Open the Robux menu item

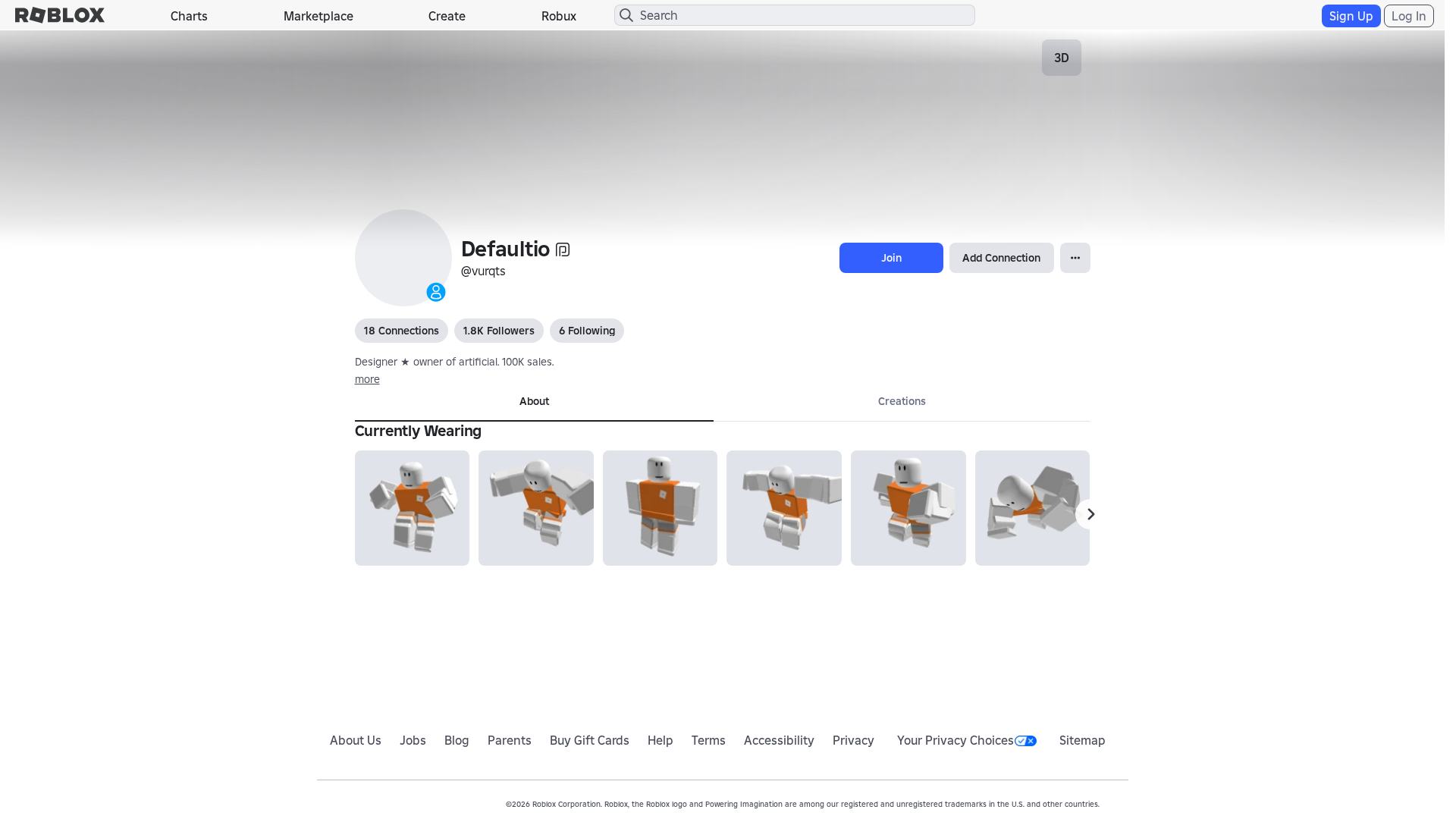(x=559, y=16)
